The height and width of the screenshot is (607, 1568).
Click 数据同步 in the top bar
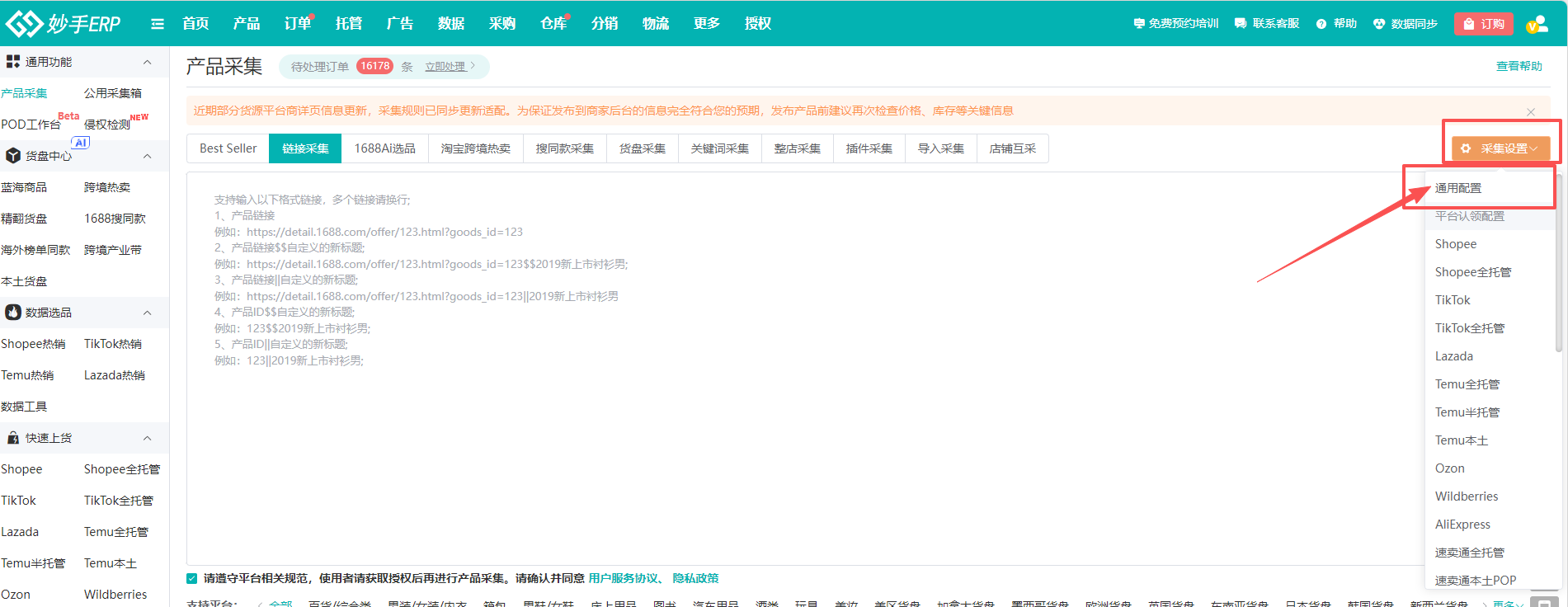pyautogui.click(x=1406, y=24)
